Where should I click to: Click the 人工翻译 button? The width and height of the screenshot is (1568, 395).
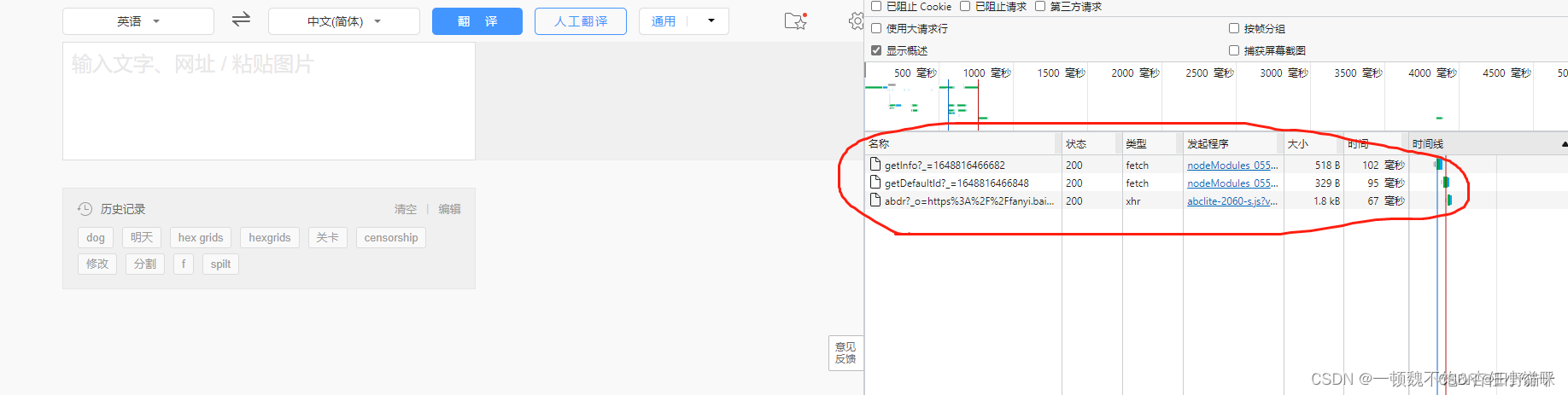[581, 21]
